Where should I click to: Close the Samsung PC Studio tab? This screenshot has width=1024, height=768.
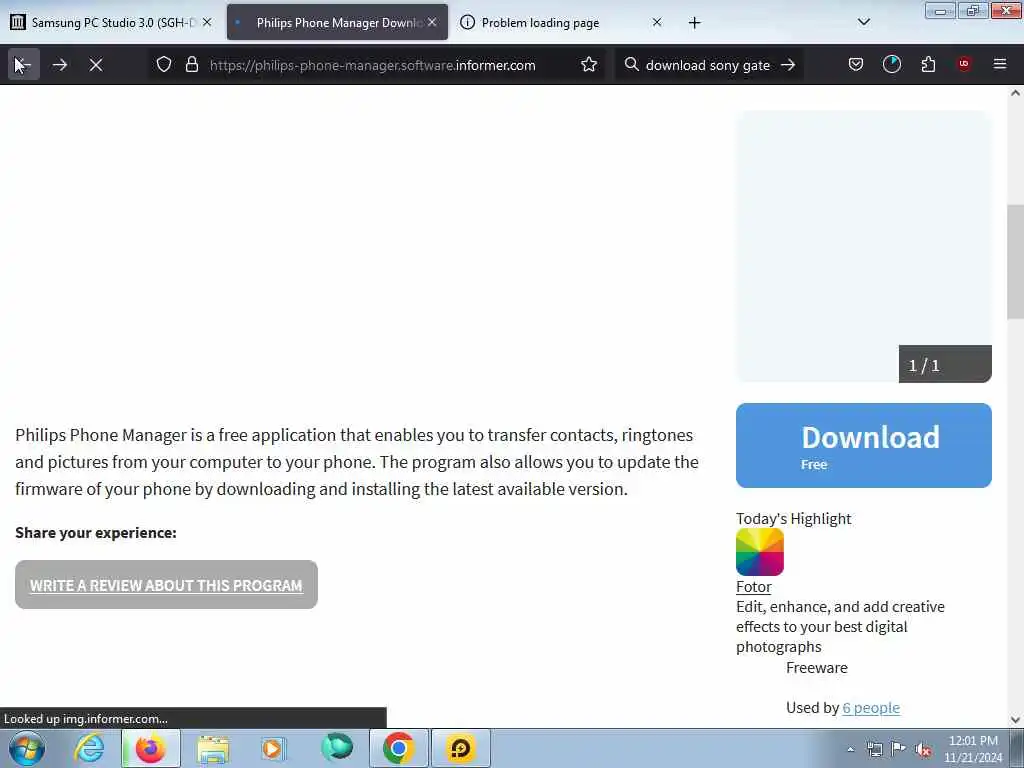(207, 22)
